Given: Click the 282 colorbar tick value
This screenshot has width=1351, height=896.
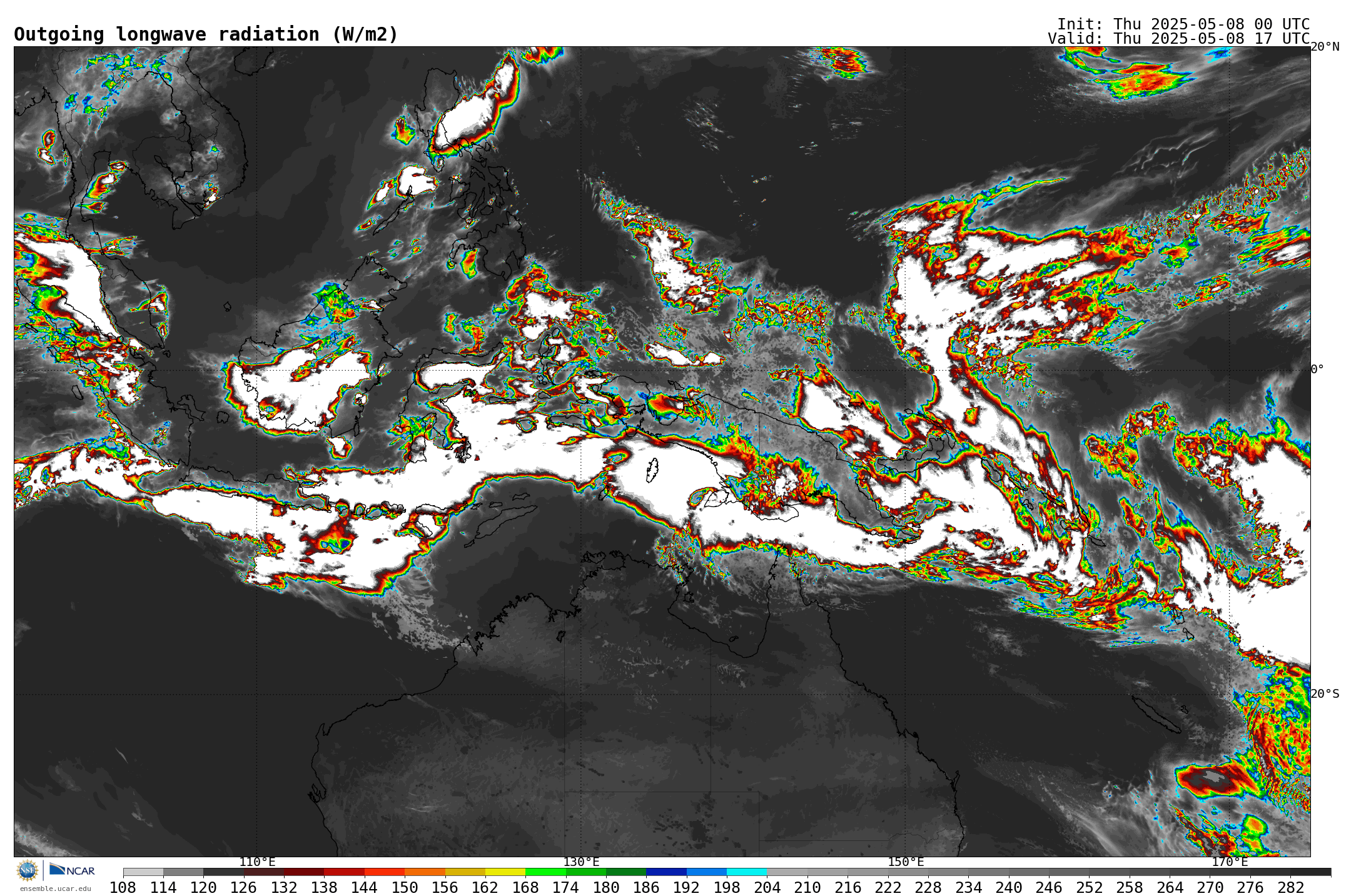Looking at the screenshot, I should [x=1290, y=888].
